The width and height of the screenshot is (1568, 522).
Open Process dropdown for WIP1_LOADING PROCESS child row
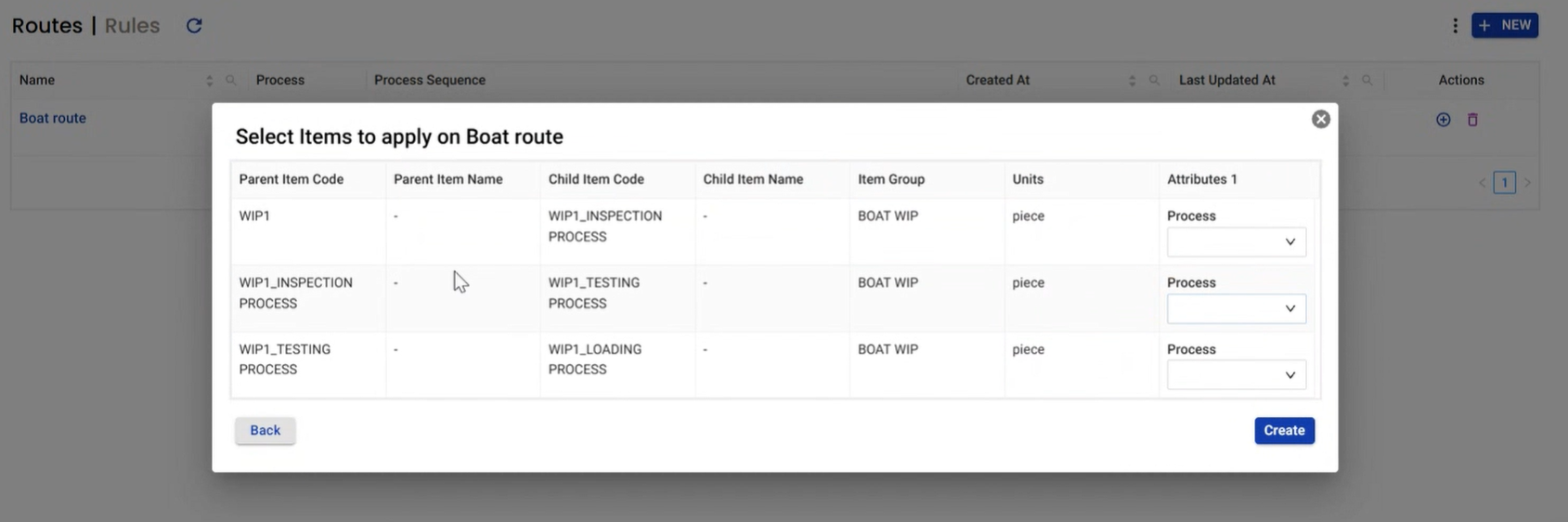1236,375
